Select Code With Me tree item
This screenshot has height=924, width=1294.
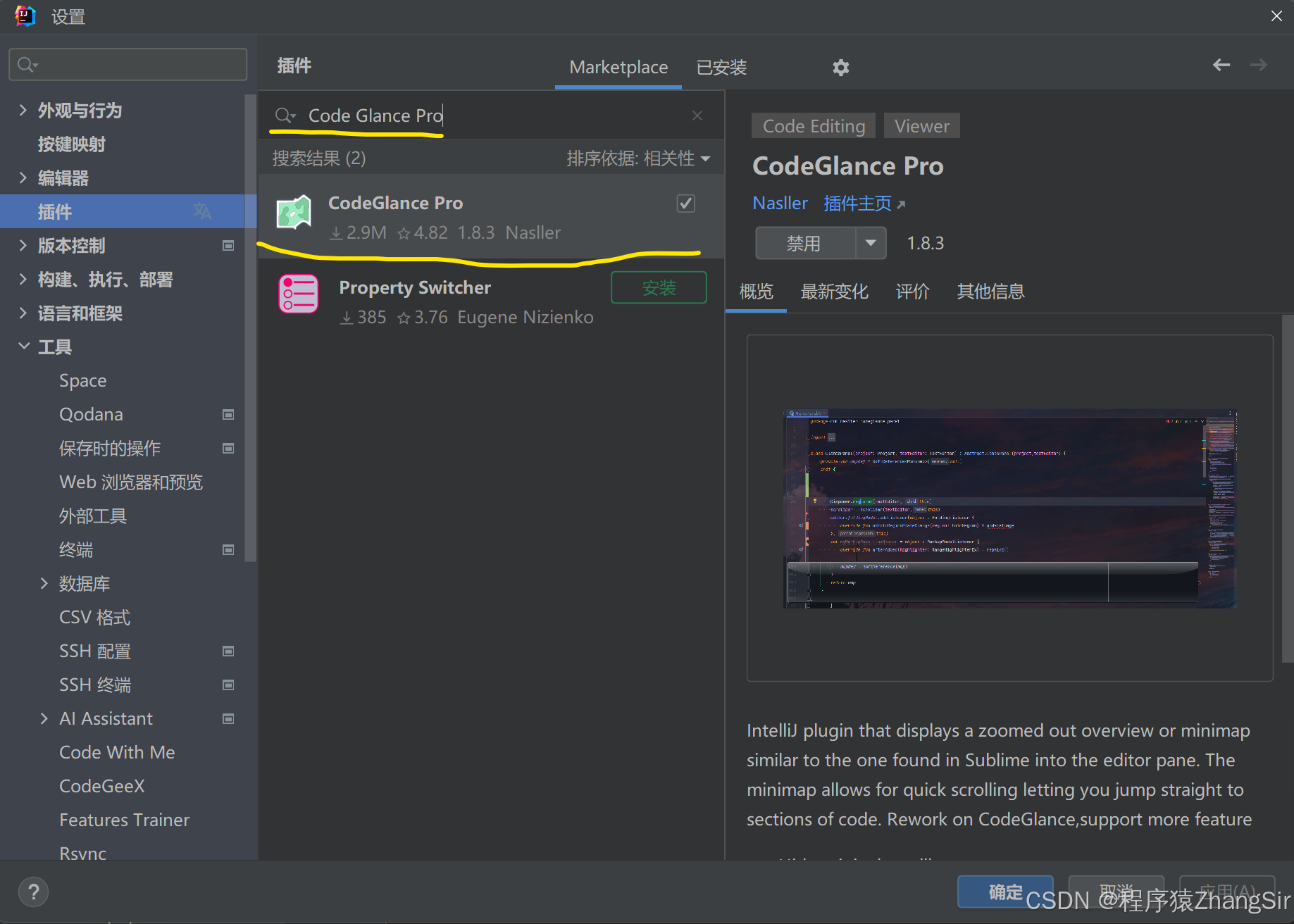[117, 753]
